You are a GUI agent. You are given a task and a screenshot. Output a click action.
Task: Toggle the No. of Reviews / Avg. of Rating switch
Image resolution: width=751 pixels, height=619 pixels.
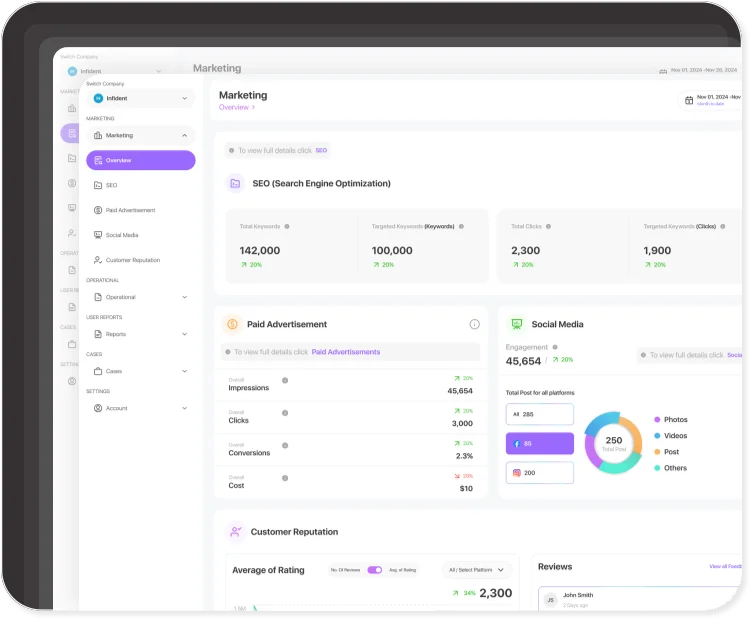click(x=375, y=570)
